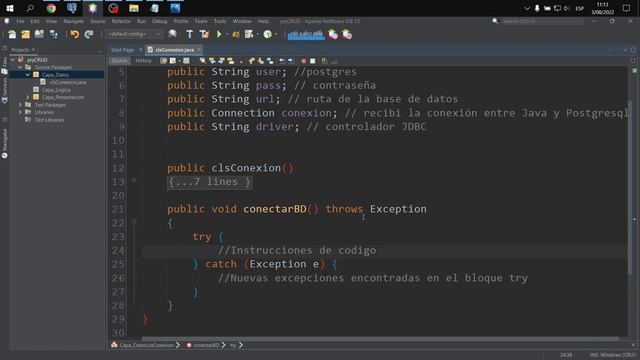Click the Undo arrow icon
Screen dimensions: 640x360
(75, 34)
